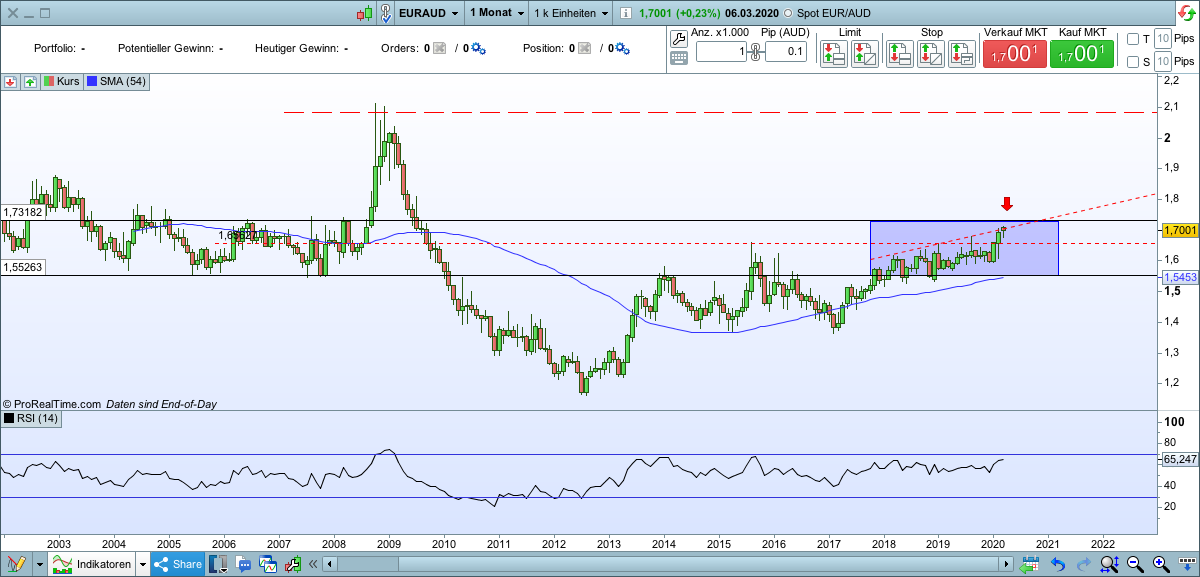
Task: Open the order settings wrench icon
Action: (678, 38)
